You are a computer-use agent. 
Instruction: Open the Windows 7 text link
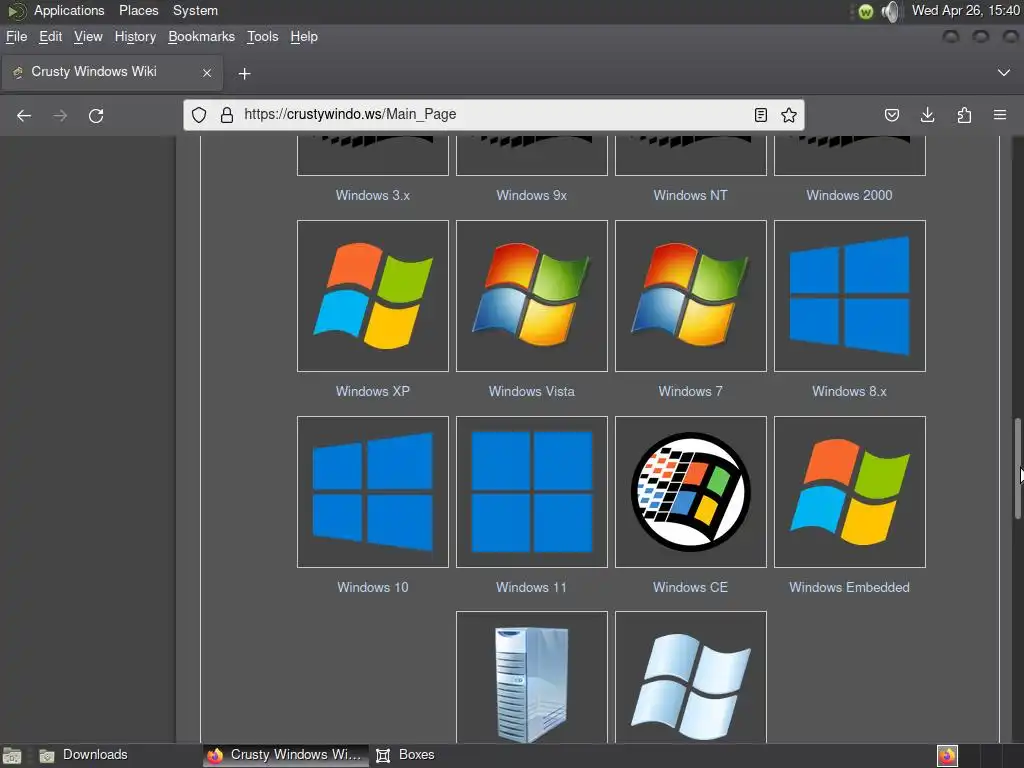[690, 391]
